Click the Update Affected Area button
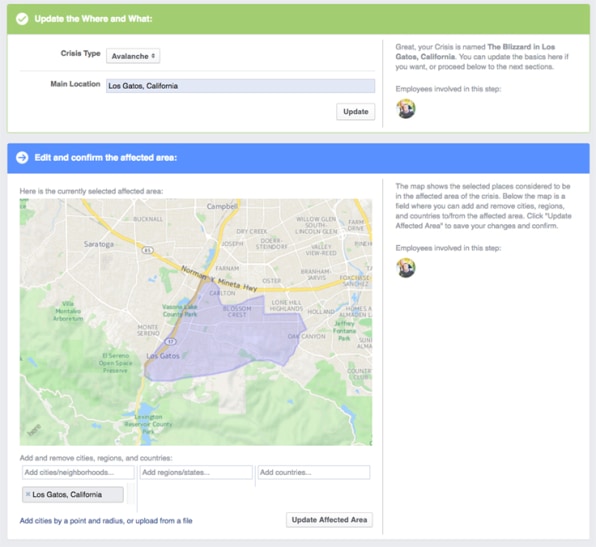The height and width of the screenshot is (547, 596). coord(329,520)
